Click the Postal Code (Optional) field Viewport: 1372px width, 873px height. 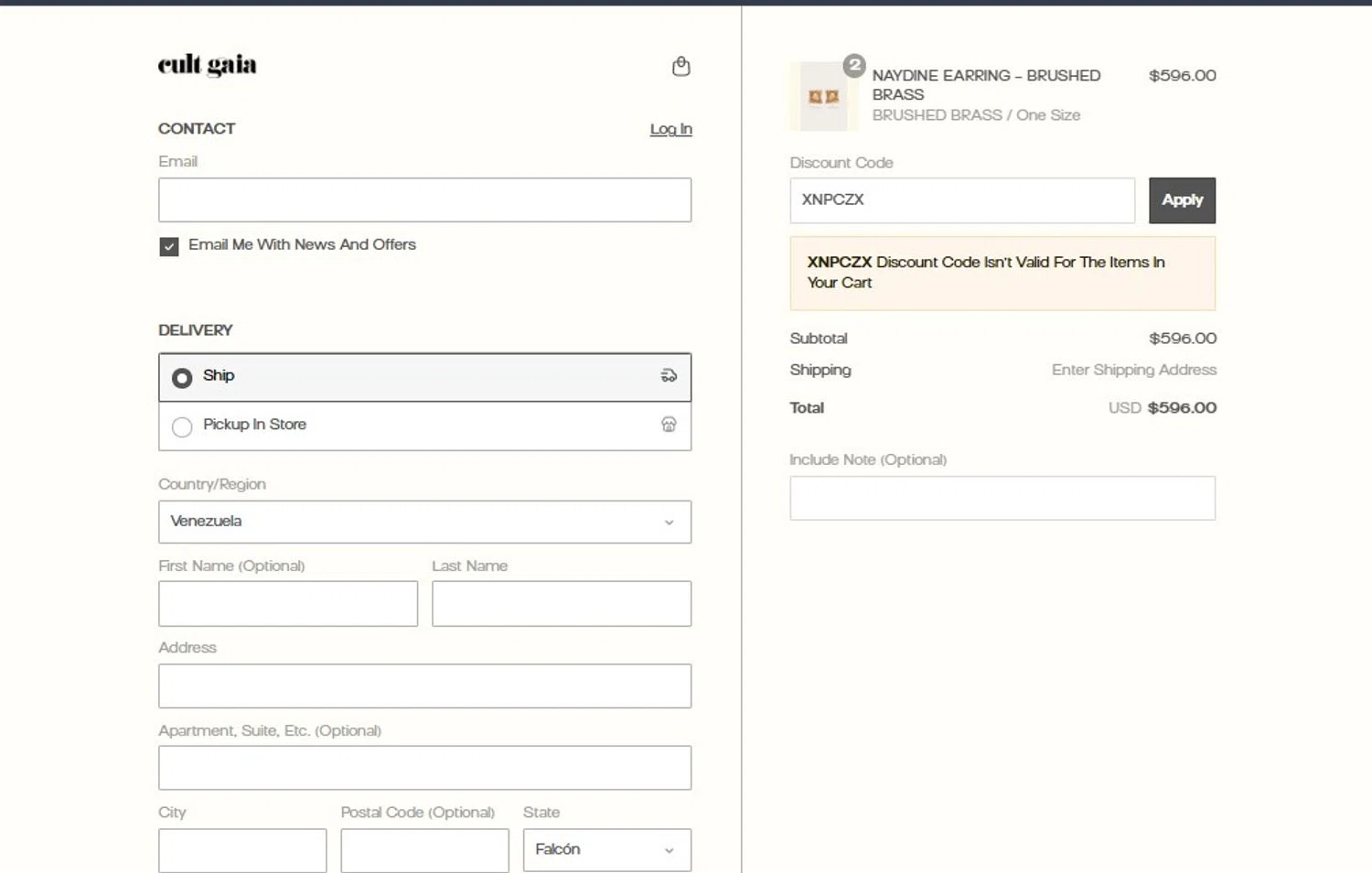pos(424,850)
